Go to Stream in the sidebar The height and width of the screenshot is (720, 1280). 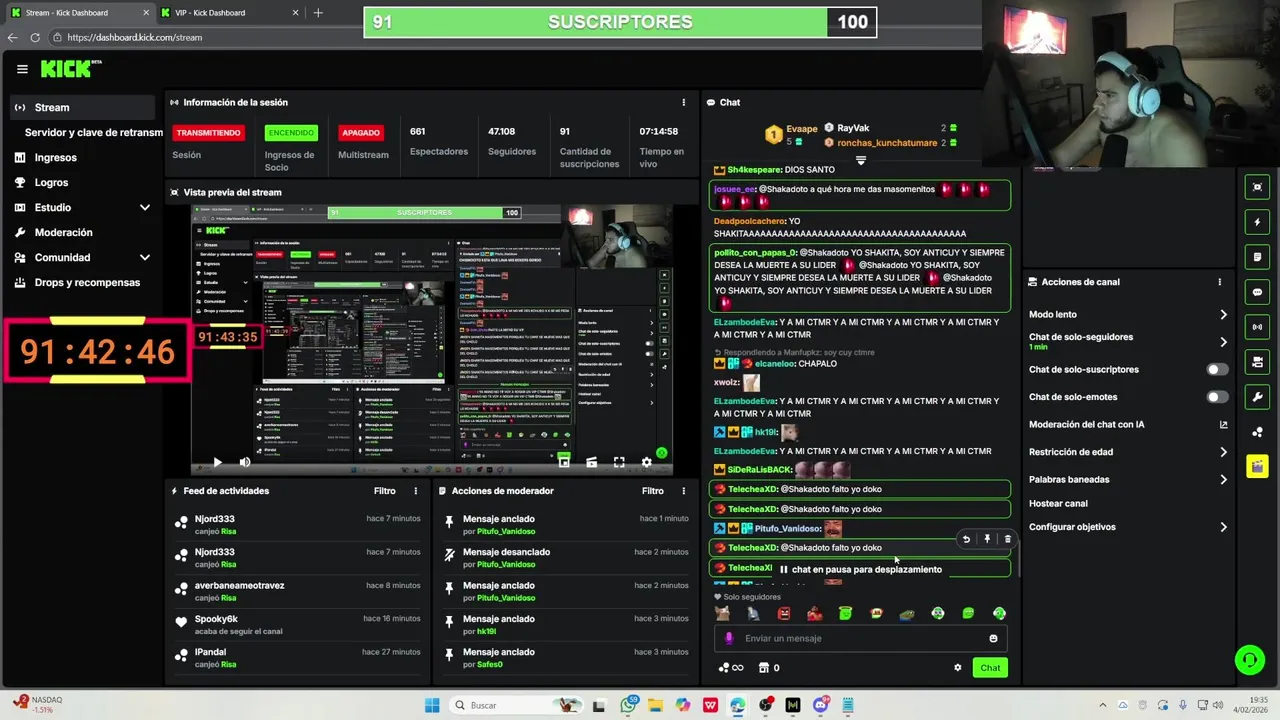click(83, 107)
